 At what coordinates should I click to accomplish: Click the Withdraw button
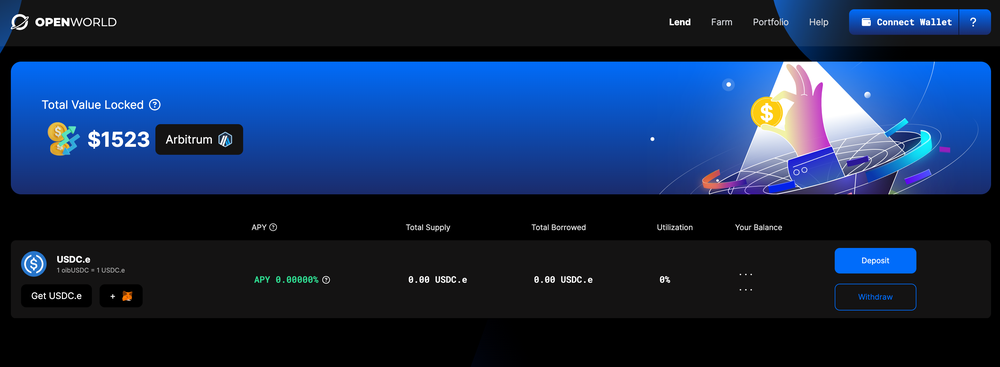coord(875,297)
